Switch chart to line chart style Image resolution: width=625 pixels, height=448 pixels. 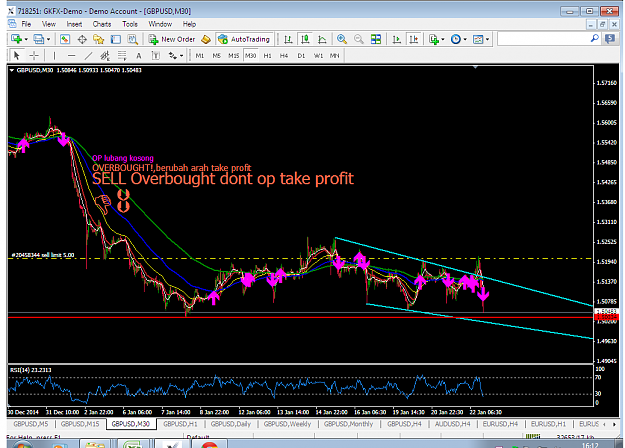[x=322, y=39]
